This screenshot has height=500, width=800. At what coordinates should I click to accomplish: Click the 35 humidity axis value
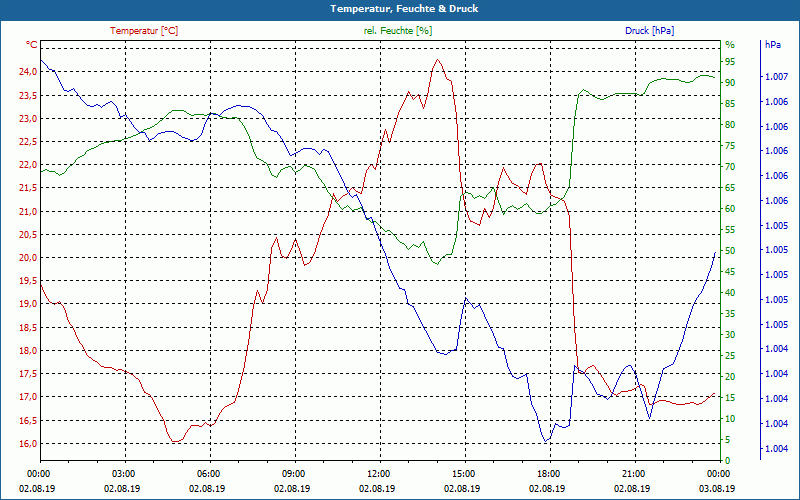(x=730, y=314)
